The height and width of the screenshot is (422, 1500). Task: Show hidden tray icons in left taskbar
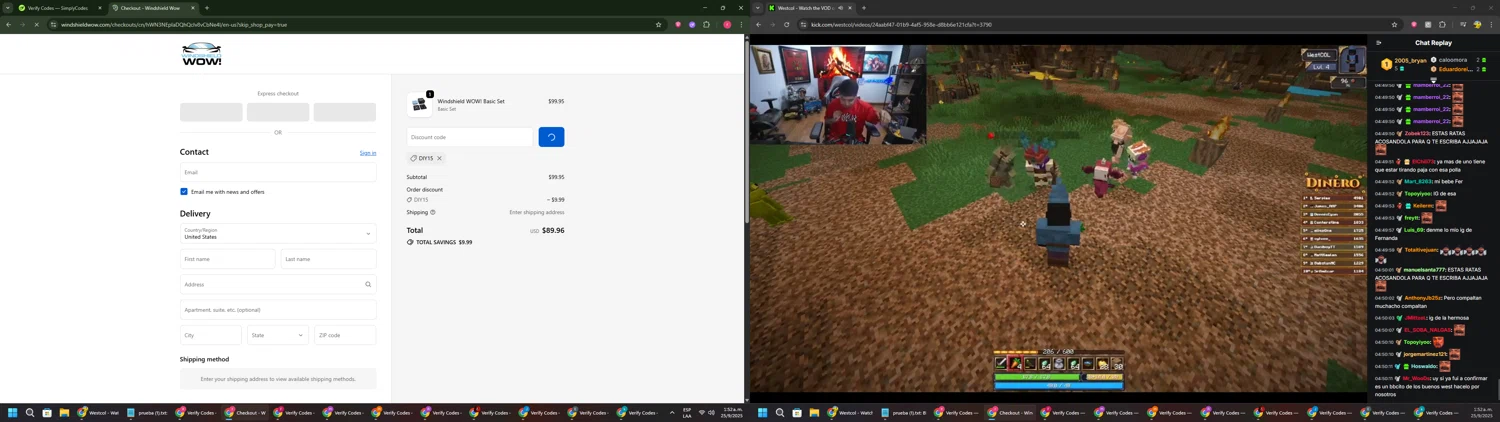(672, 413)
